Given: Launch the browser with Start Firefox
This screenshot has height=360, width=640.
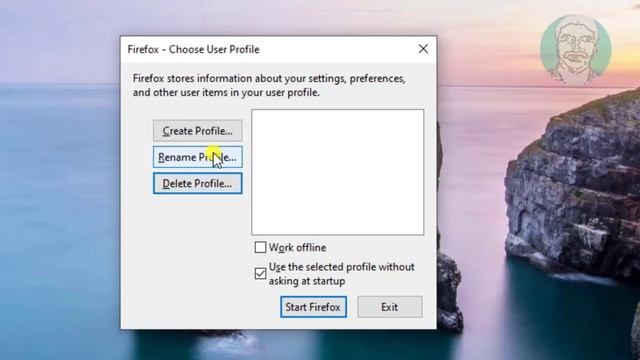Looking at the screenshot, I should coord(313,307).
